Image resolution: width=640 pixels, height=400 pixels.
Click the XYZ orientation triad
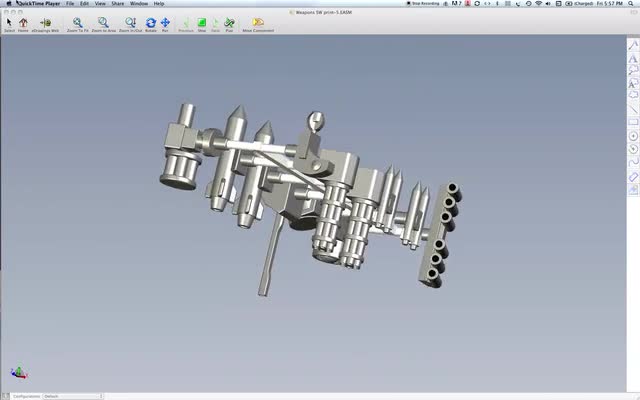pos(18,372)
